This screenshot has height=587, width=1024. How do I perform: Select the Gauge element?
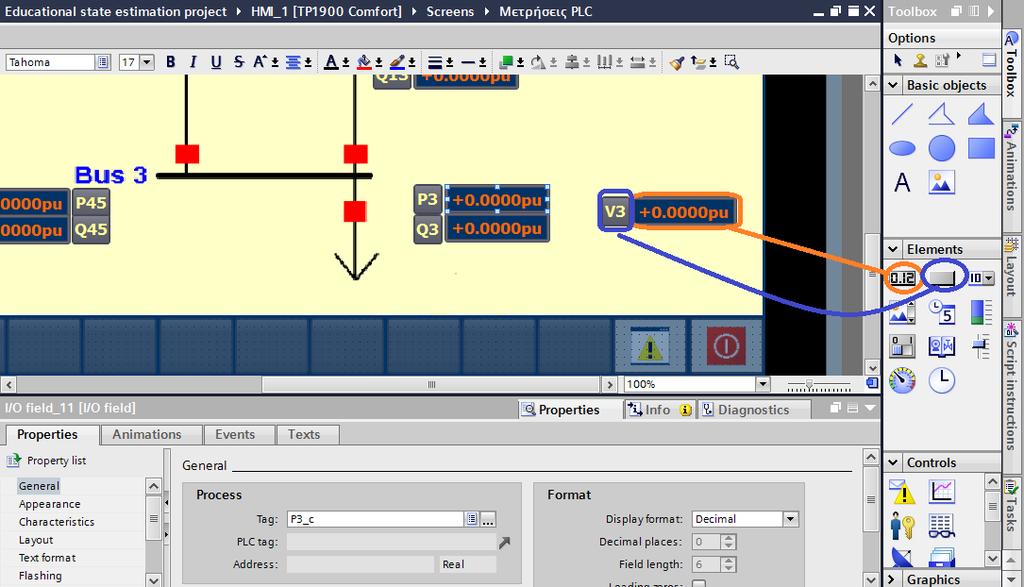(902, 380)
